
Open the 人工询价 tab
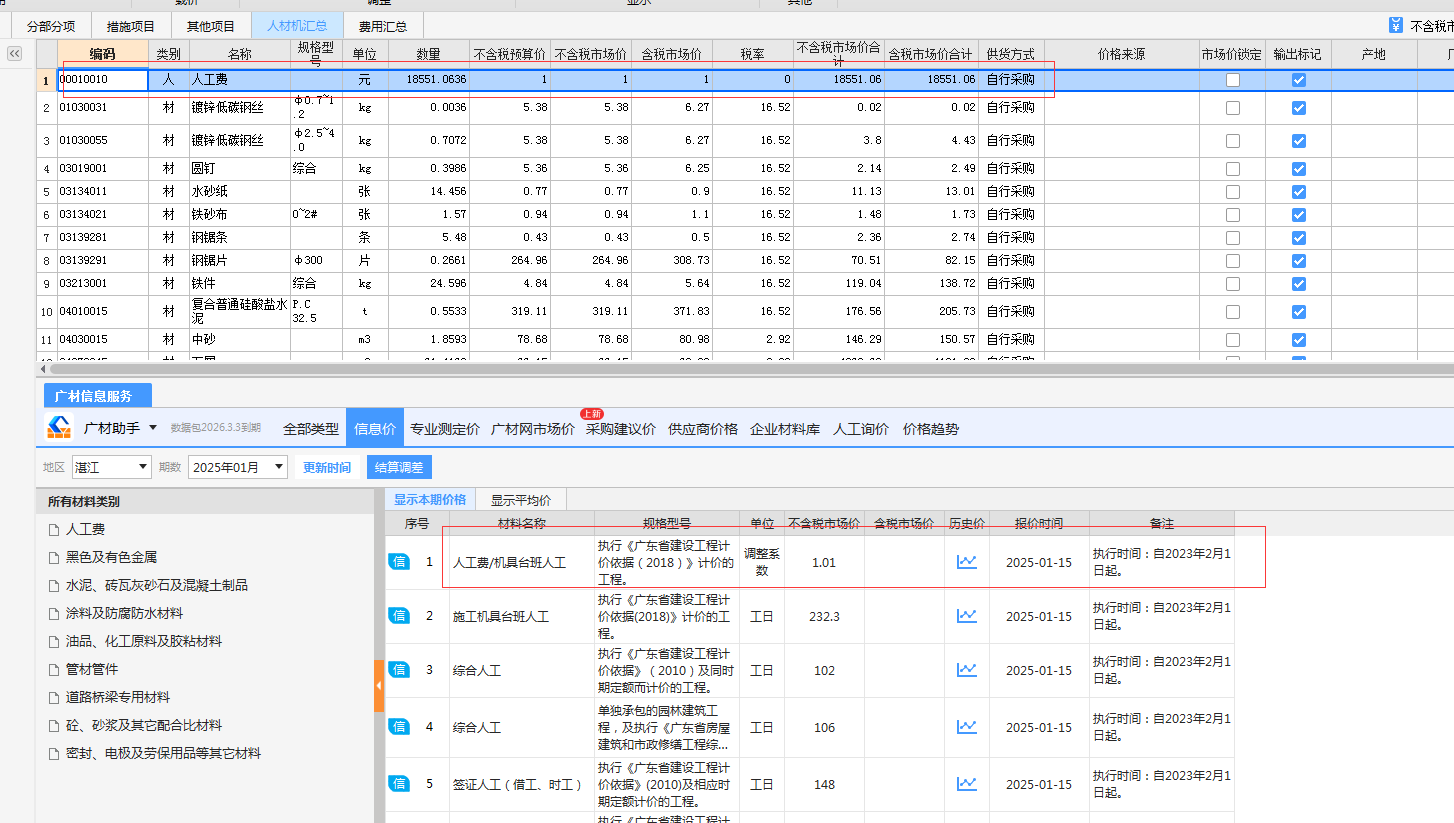[861, 429]
